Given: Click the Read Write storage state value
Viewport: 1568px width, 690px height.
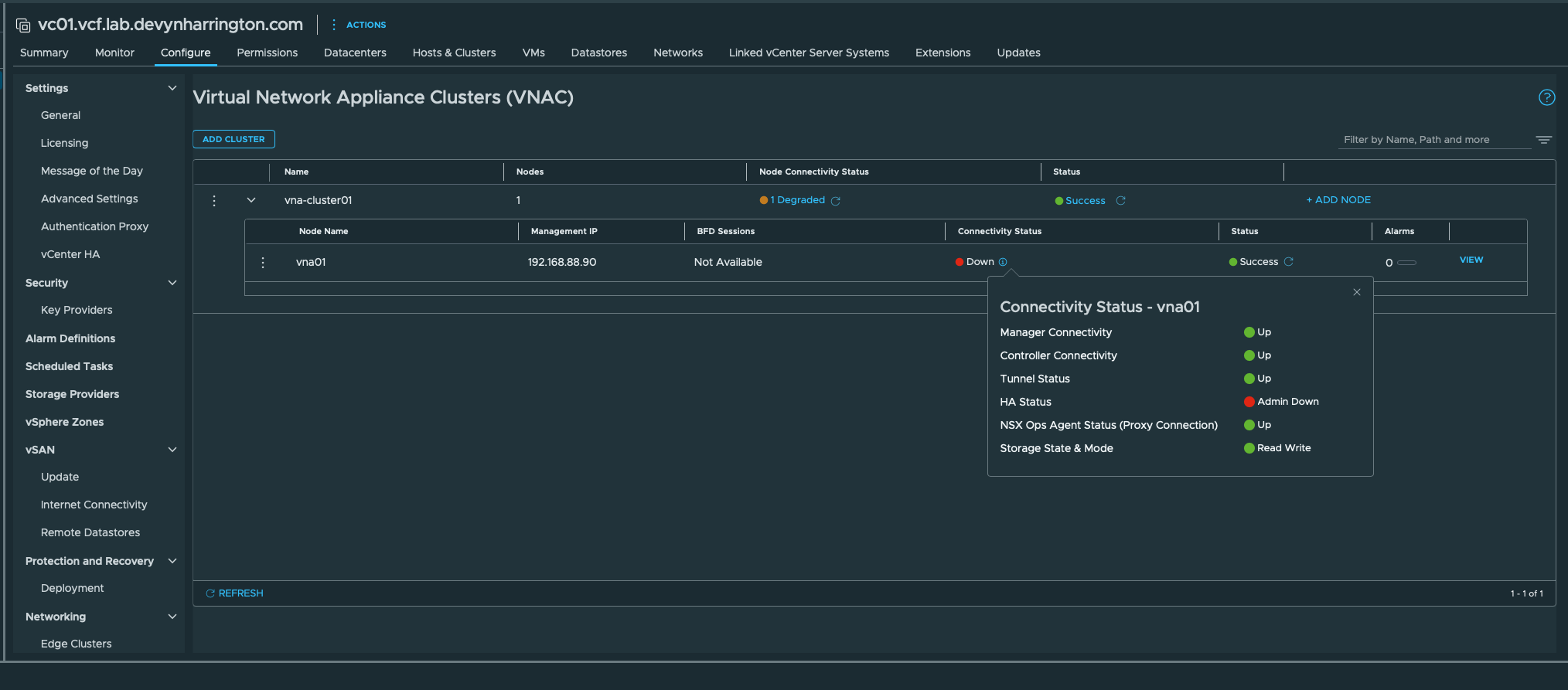Looking at the screenshot, I should [x=1283, y=448].
